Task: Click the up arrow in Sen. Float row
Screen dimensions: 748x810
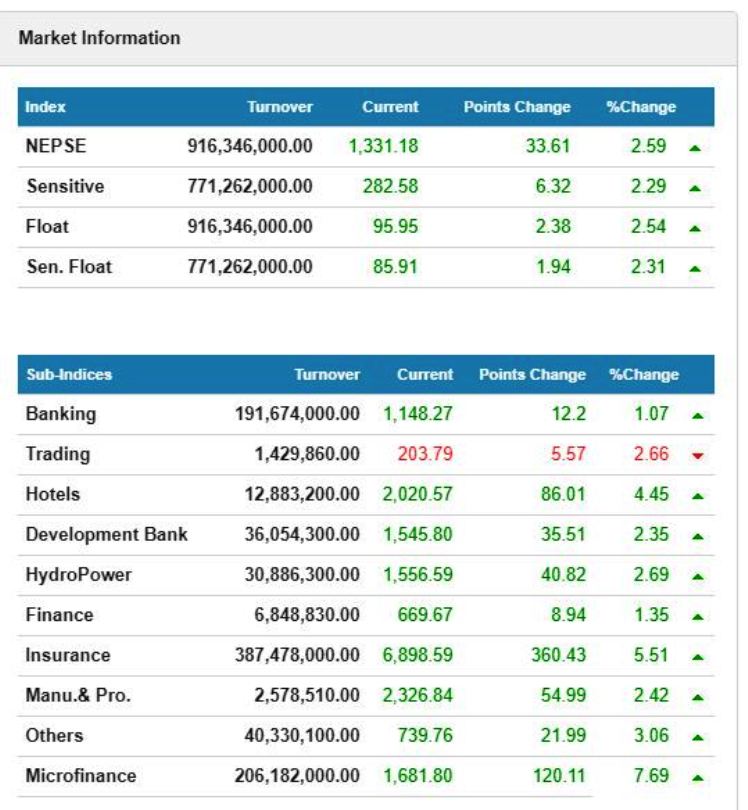Action: (695, 269)
